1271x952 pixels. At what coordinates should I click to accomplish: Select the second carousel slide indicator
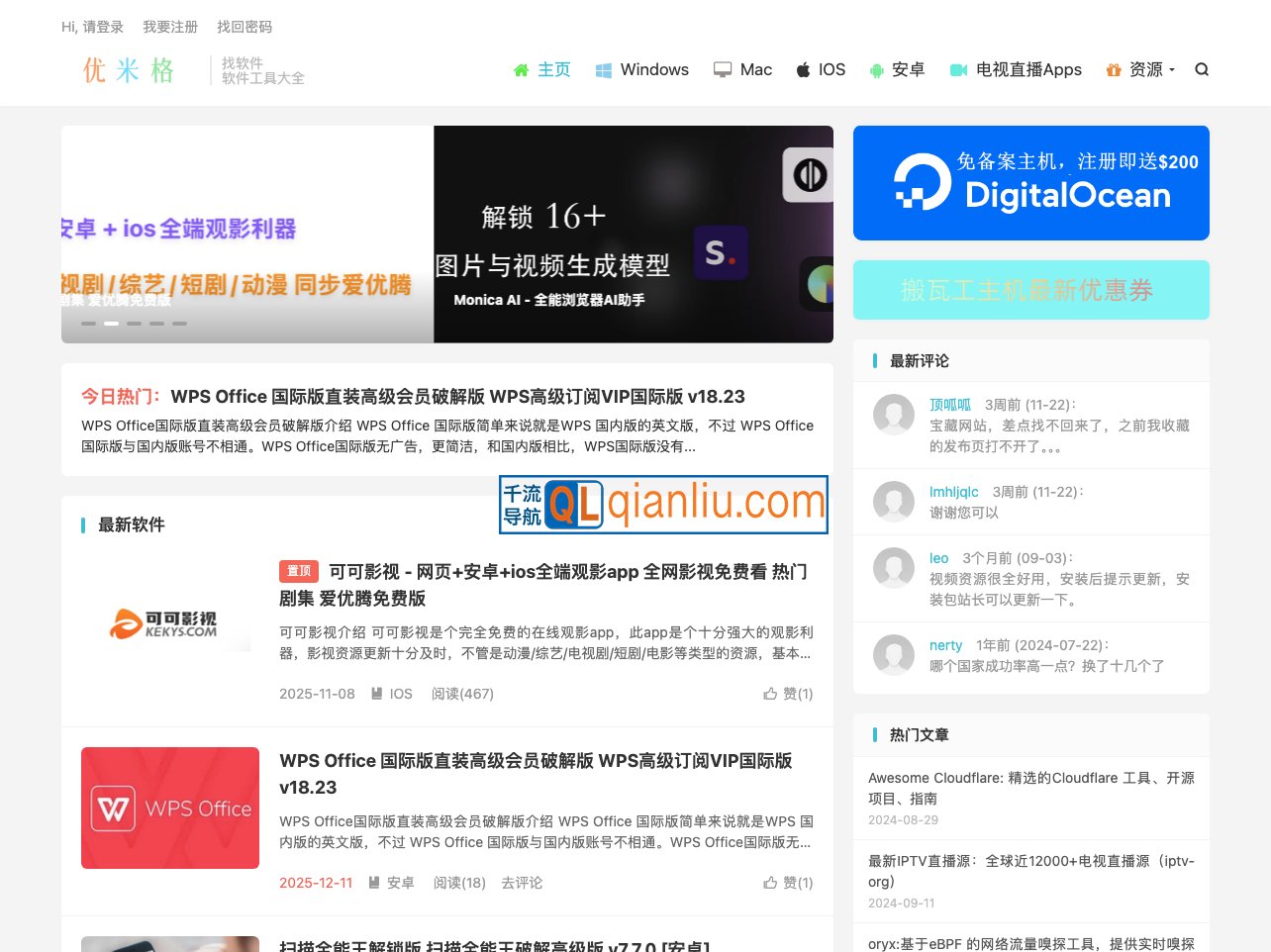[x=112, y=324]
